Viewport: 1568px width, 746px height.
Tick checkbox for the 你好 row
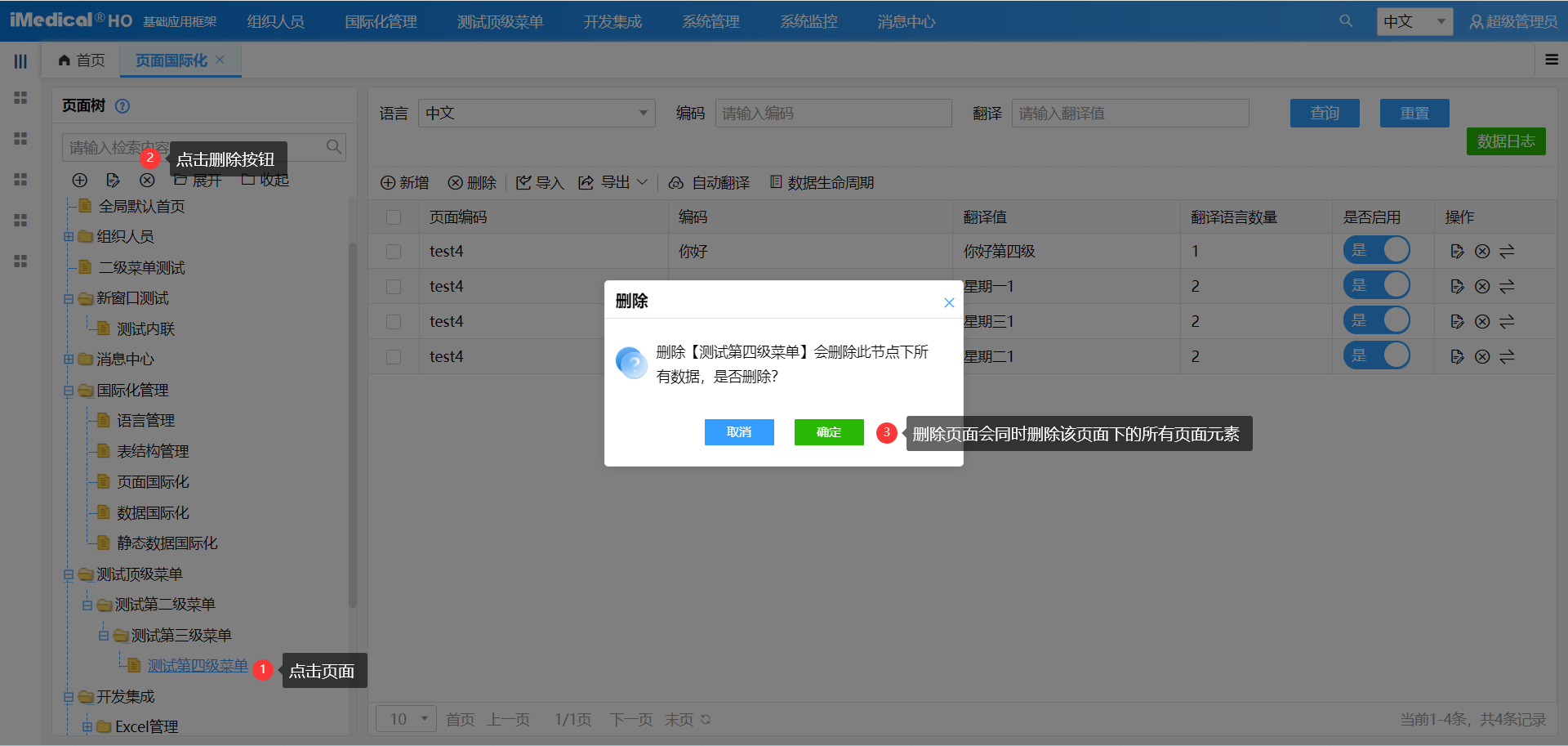[394, 252]
